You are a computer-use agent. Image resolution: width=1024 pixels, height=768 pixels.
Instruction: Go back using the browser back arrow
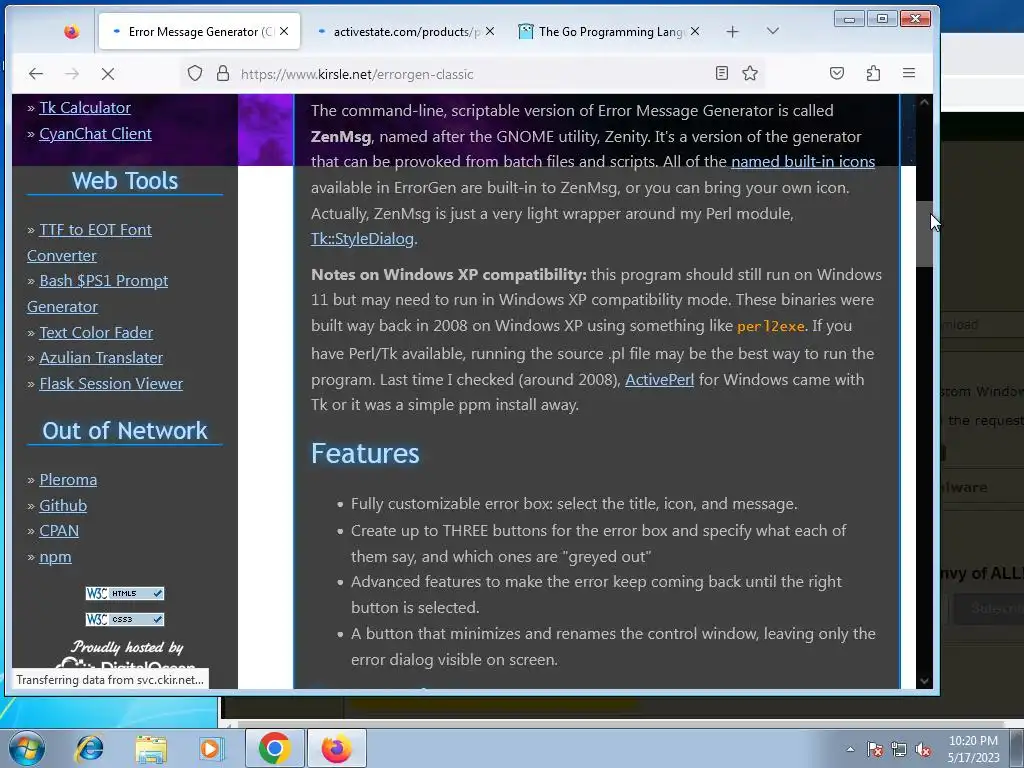(36, 74)
